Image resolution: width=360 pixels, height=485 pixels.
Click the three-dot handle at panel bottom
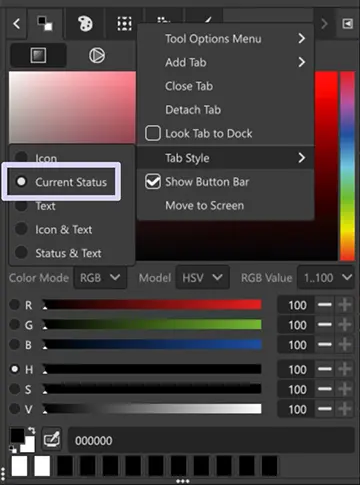[x=183, y=481]
